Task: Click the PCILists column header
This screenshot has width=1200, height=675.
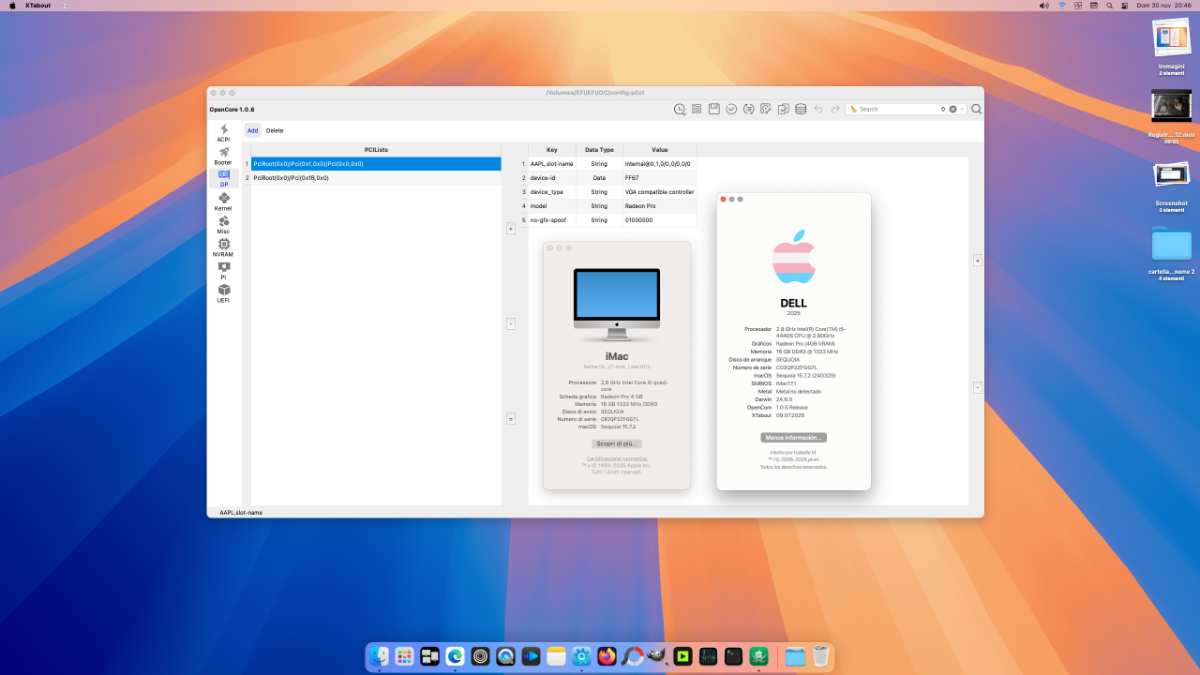Action: pyautogui.click(x=376, y=149)
